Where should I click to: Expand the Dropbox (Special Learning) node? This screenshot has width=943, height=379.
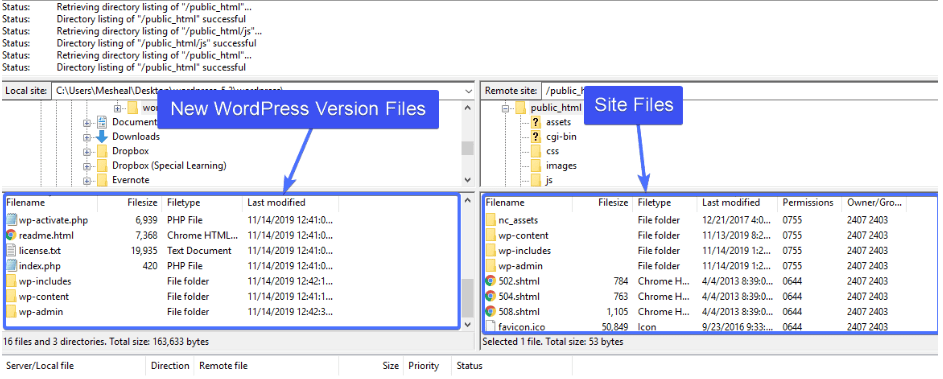coord(87,166)
